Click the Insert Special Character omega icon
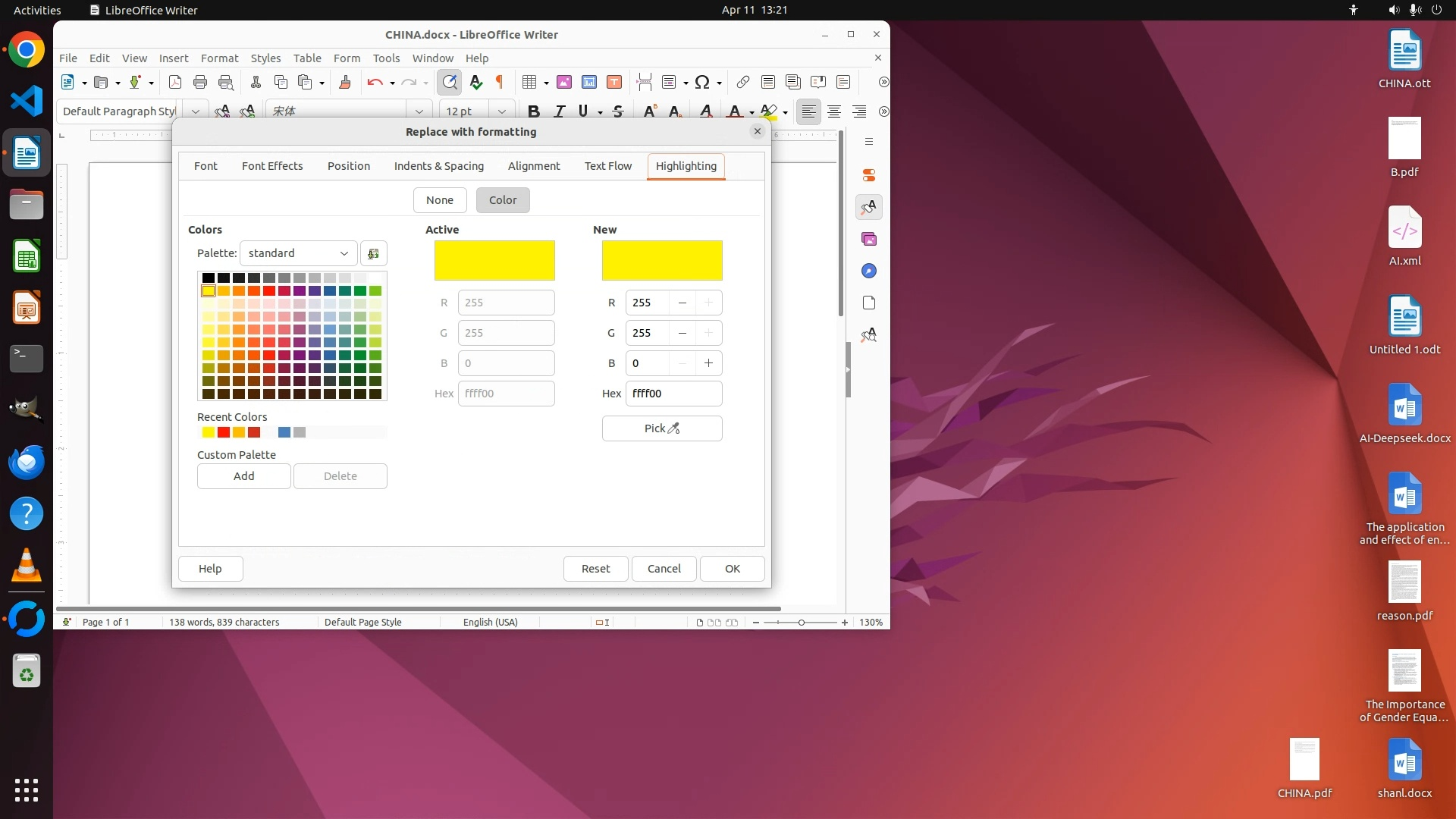 pyautogui.click(x=702, y=82)
